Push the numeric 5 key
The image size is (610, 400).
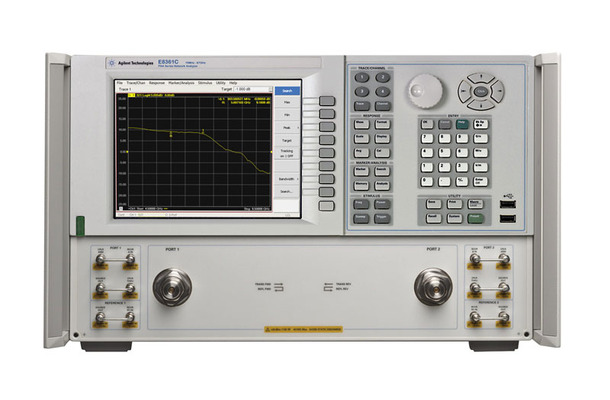tap(445, 153)
